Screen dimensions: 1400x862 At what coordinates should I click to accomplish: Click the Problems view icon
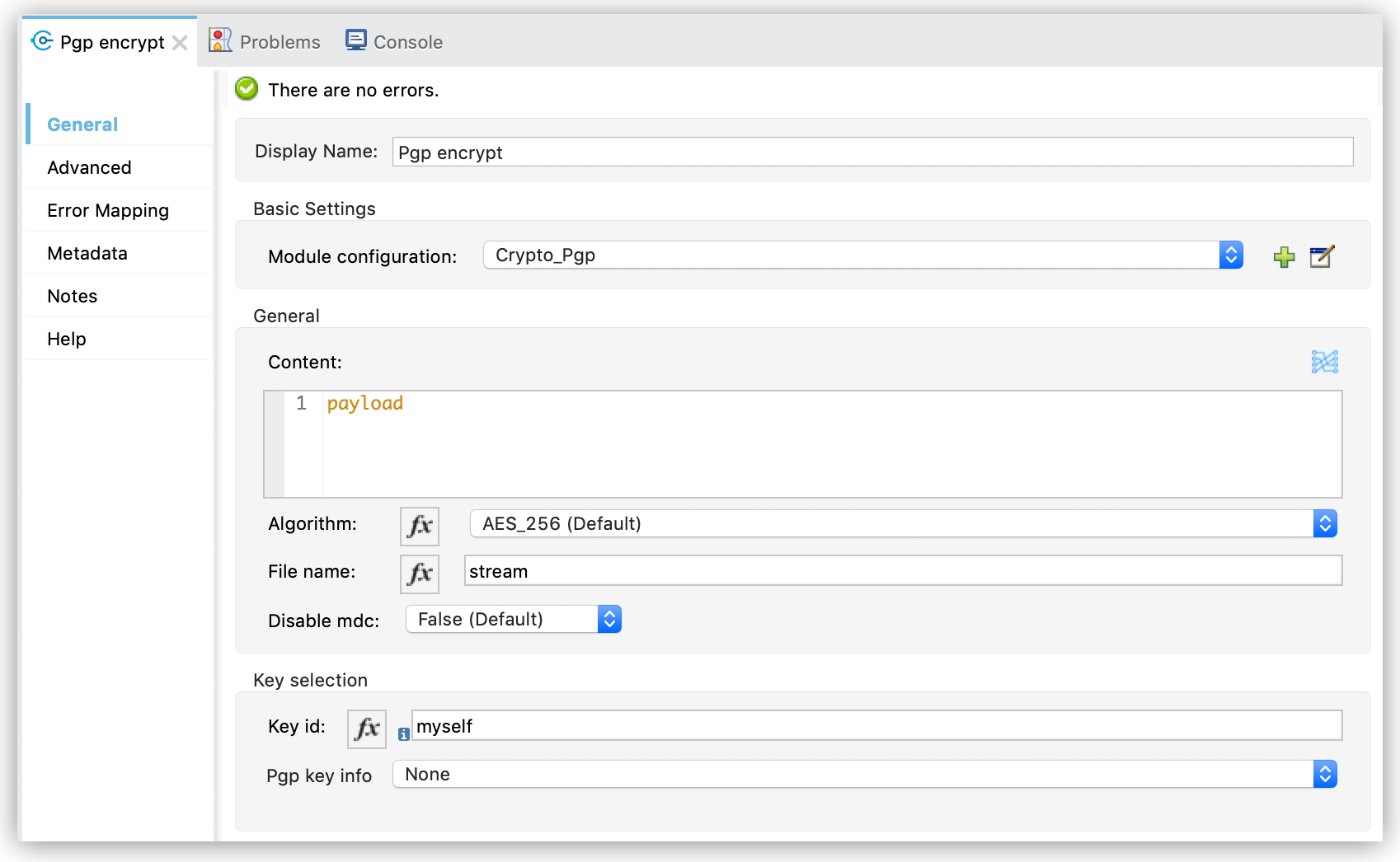pyautogui.click(x=218, y=39)
